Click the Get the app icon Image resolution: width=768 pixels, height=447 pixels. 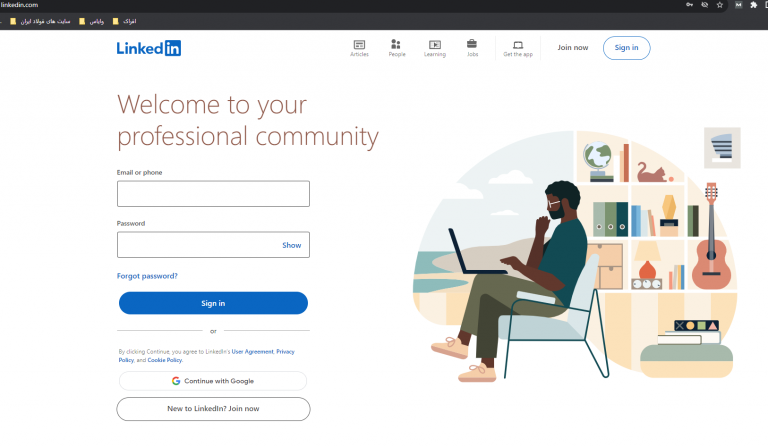coord(518,46)
